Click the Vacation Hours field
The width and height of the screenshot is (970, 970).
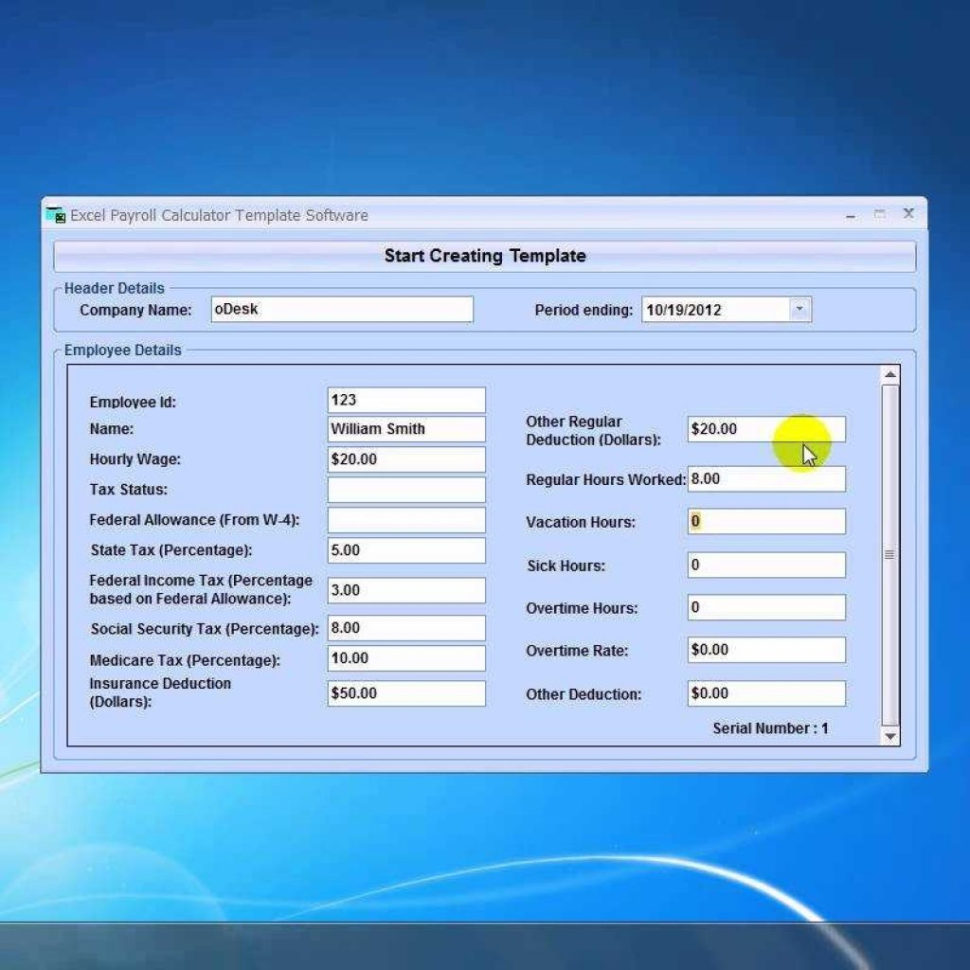tap(765, 520)
